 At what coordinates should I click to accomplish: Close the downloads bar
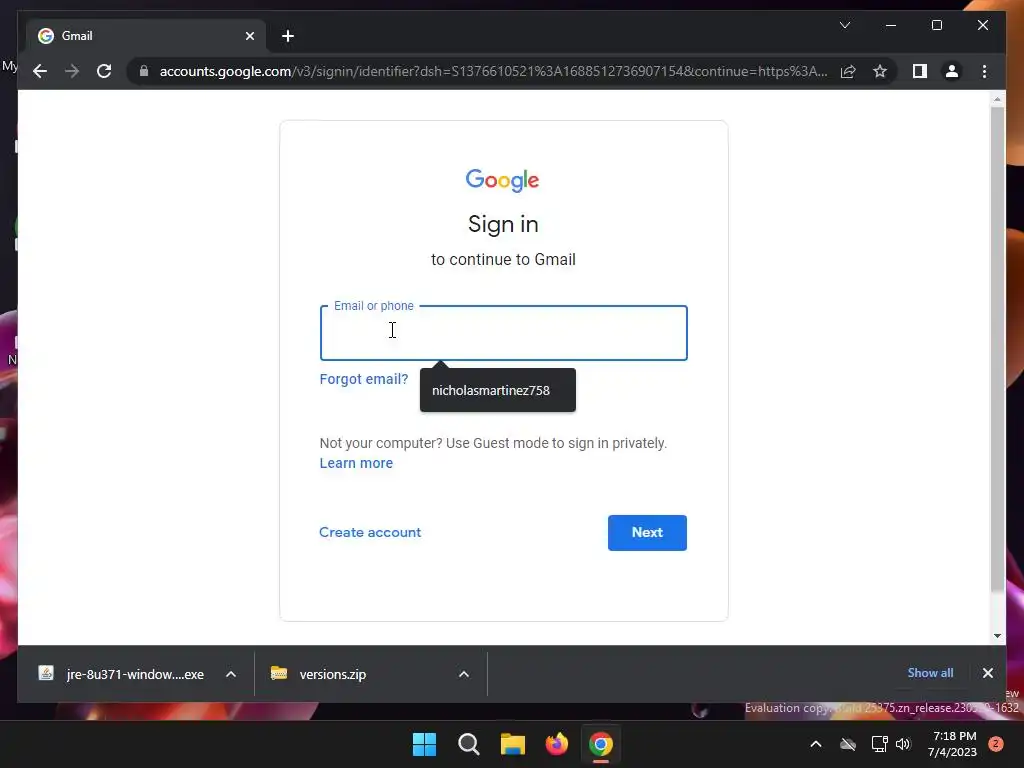(x=987, y=673)
